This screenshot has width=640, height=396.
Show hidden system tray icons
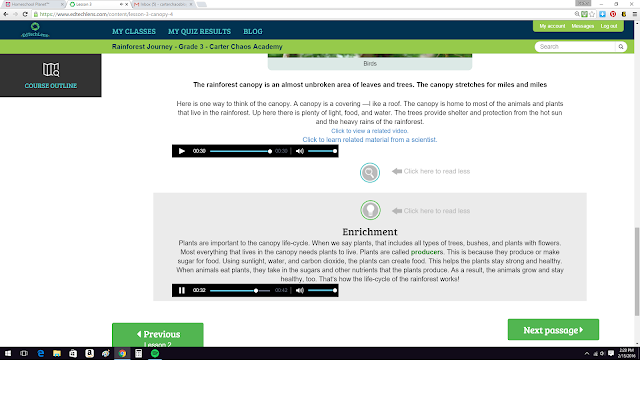pyautogui.click(x=587, y=354)
